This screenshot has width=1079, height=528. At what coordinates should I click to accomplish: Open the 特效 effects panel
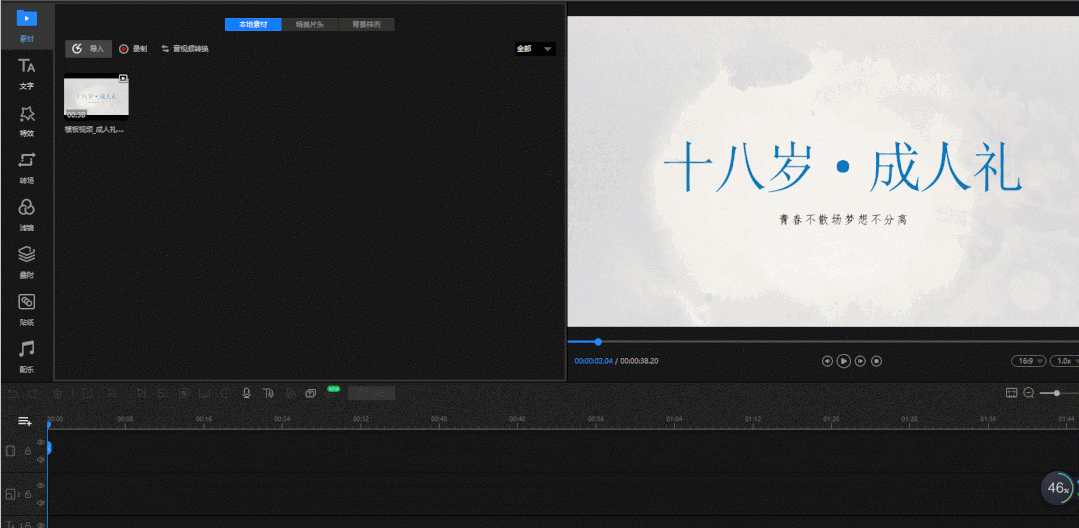point(26,120)
